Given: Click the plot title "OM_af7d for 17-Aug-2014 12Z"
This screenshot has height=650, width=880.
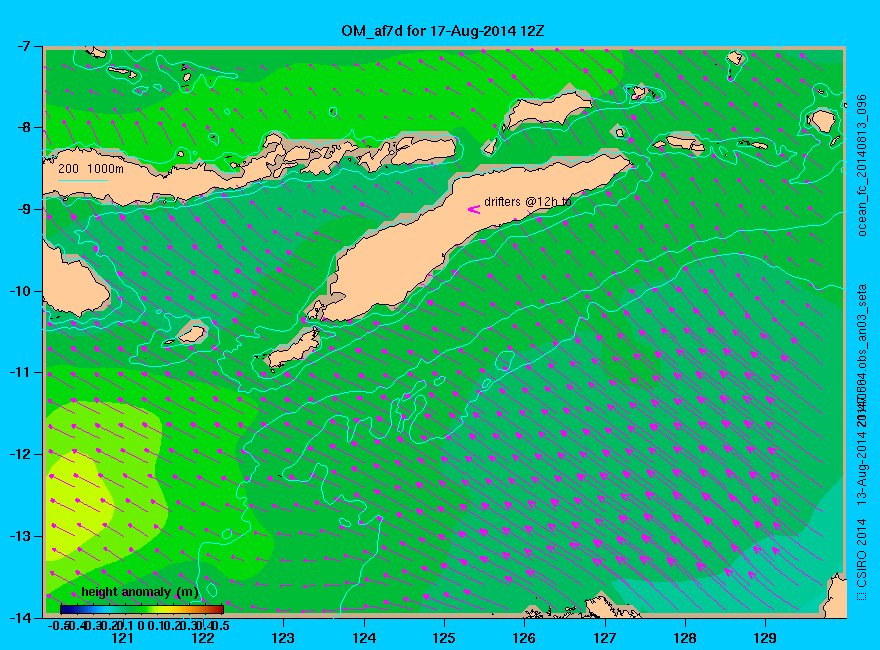Looking at the screenshot, I should click(x=443, y=31).
